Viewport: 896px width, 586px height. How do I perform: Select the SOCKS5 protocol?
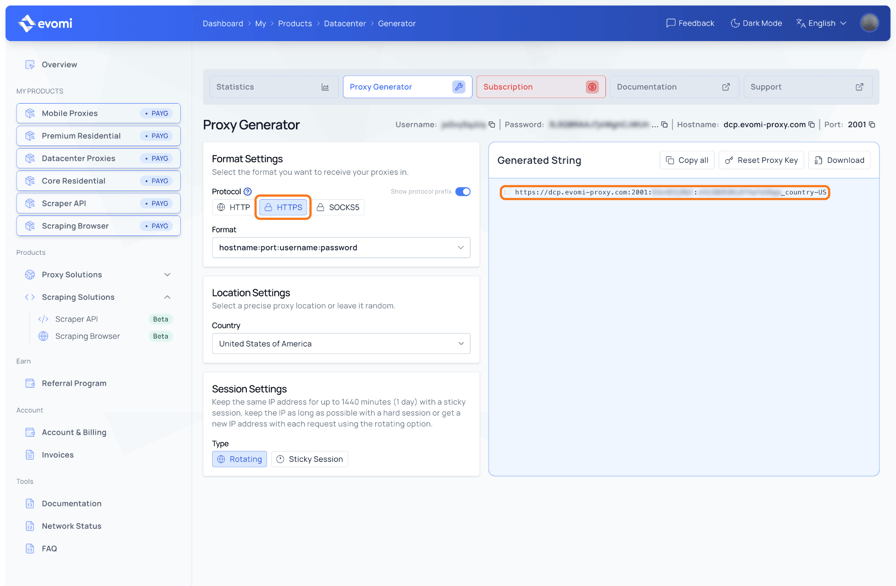[338, 207]
